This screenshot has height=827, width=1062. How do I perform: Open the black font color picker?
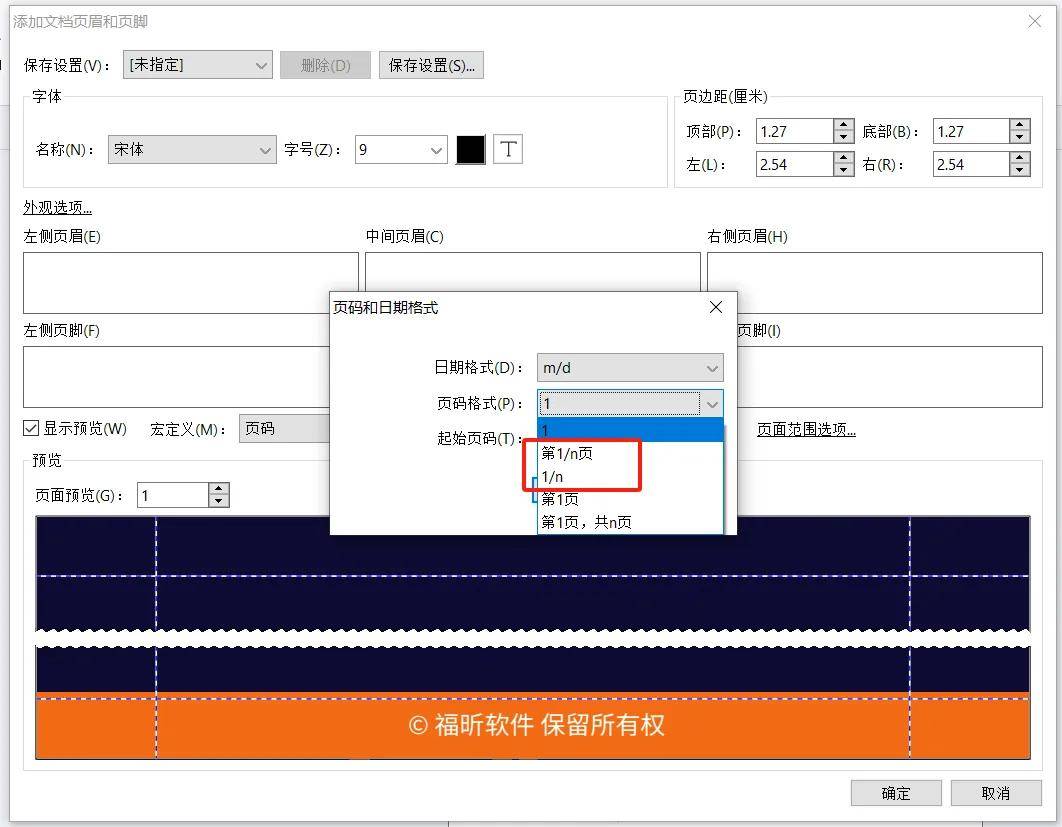point(470,148)
